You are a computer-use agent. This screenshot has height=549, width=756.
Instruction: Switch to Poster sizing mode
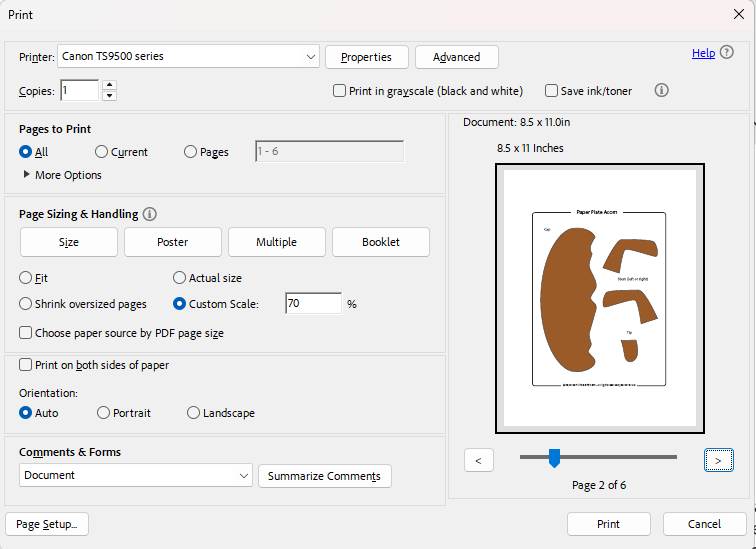pyautogui.click(x=173, y=242)
